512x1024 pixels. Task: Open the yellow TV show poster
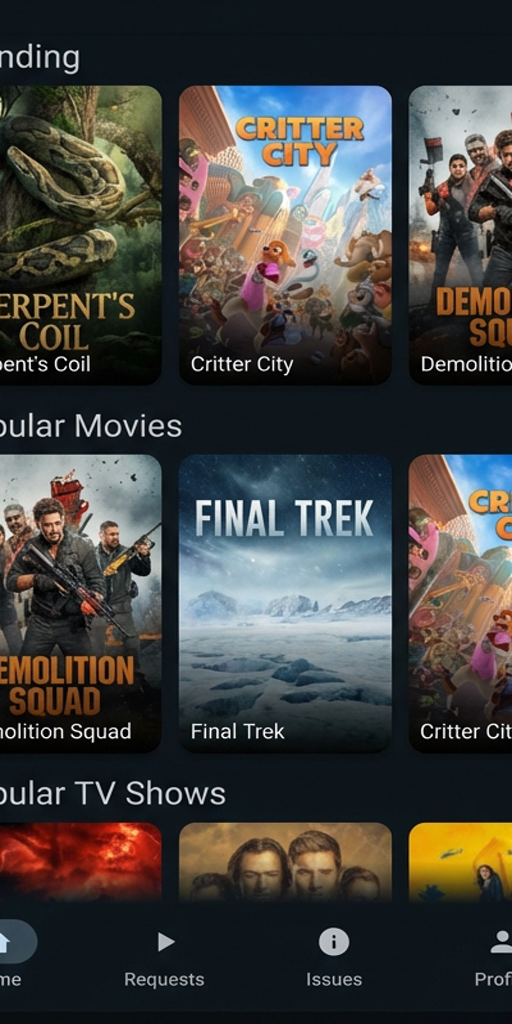[x=460, y=862]
